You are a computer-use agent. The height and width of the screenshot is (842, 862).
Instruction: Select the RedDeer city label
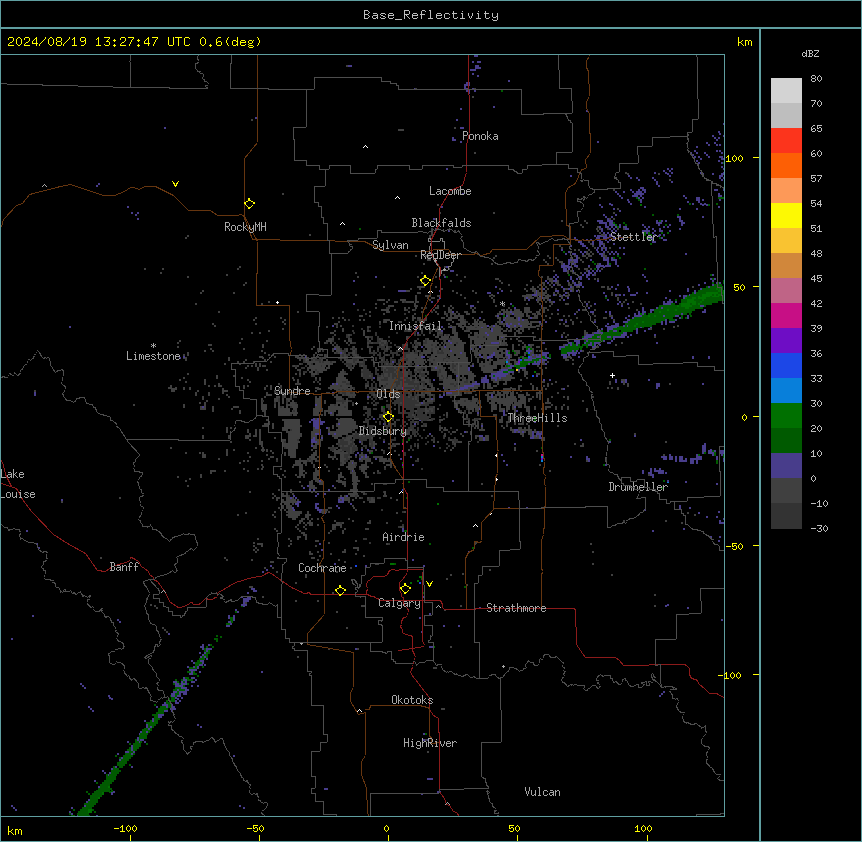[x=440, y=255]
